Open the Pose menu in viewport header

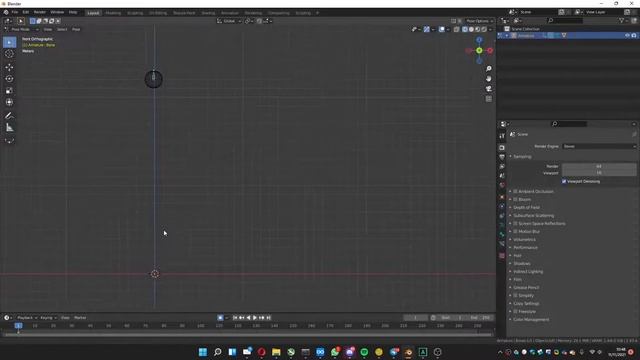tap(76, 29)
